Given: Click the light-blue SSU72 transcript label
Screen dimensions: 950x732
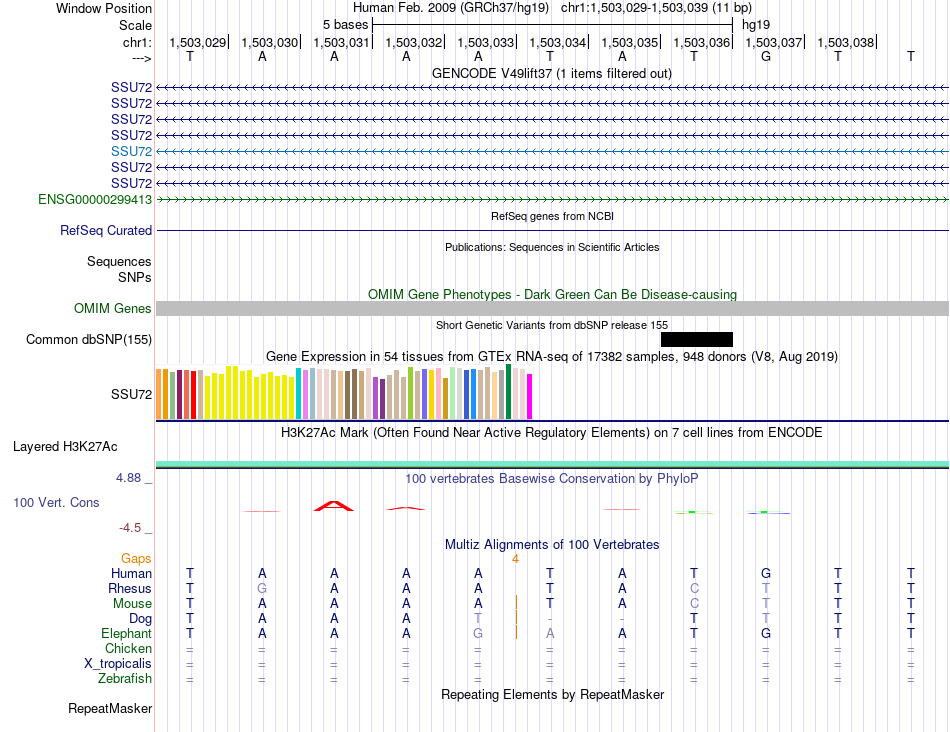Looking at the screenshot, I should (131, 151).
